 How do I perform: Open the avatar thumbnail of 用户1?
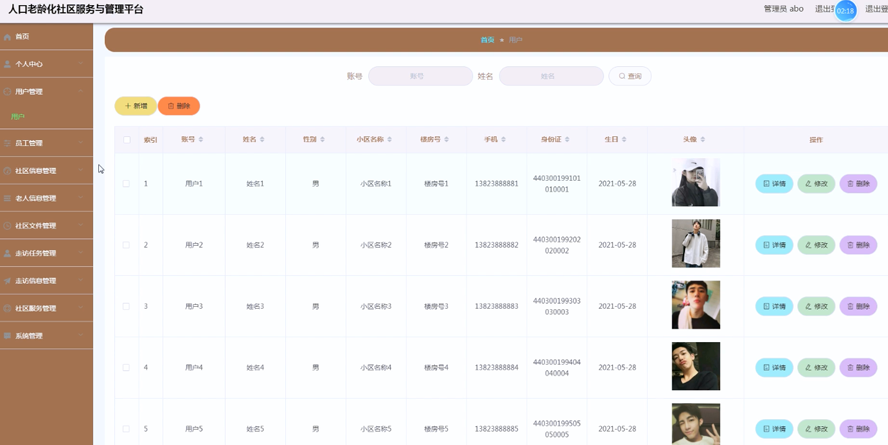[x=695, y=182]
